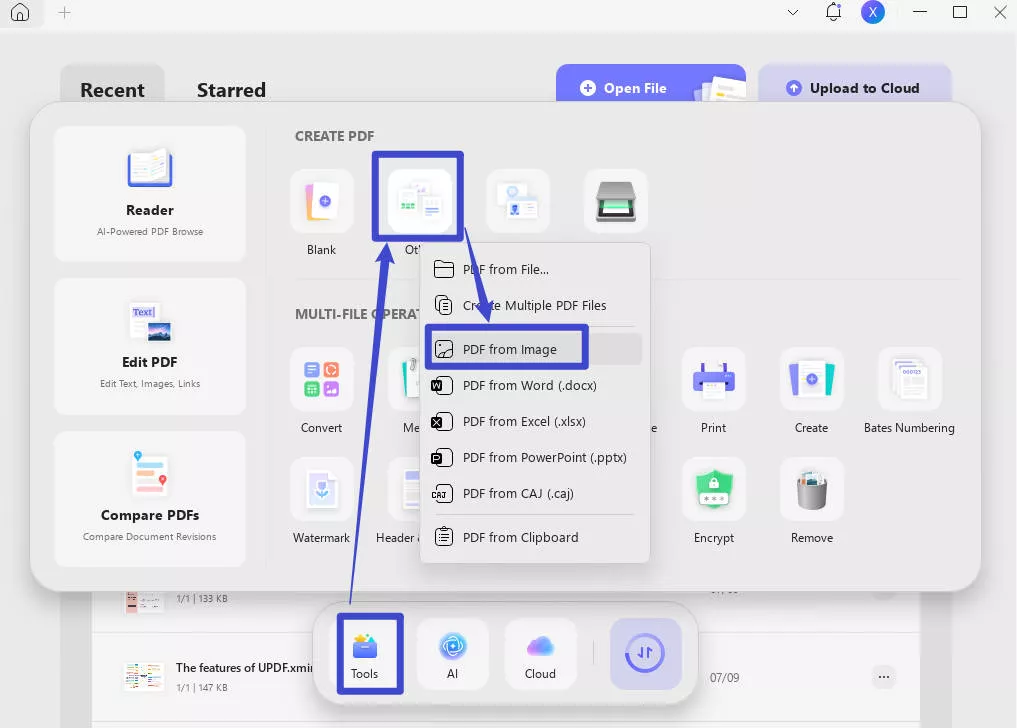The height and width of the screenshot is (728, 1017).
Task: Select the Print tool
Action: point(713,380)
